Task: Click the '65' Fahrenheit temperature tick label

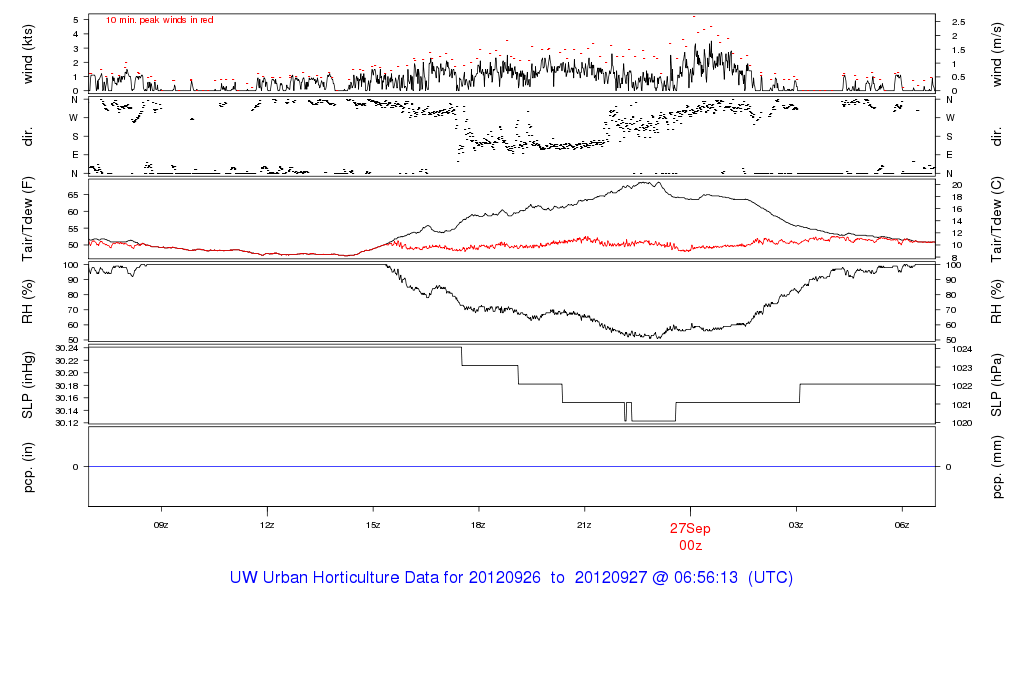Action: point(72,195)
